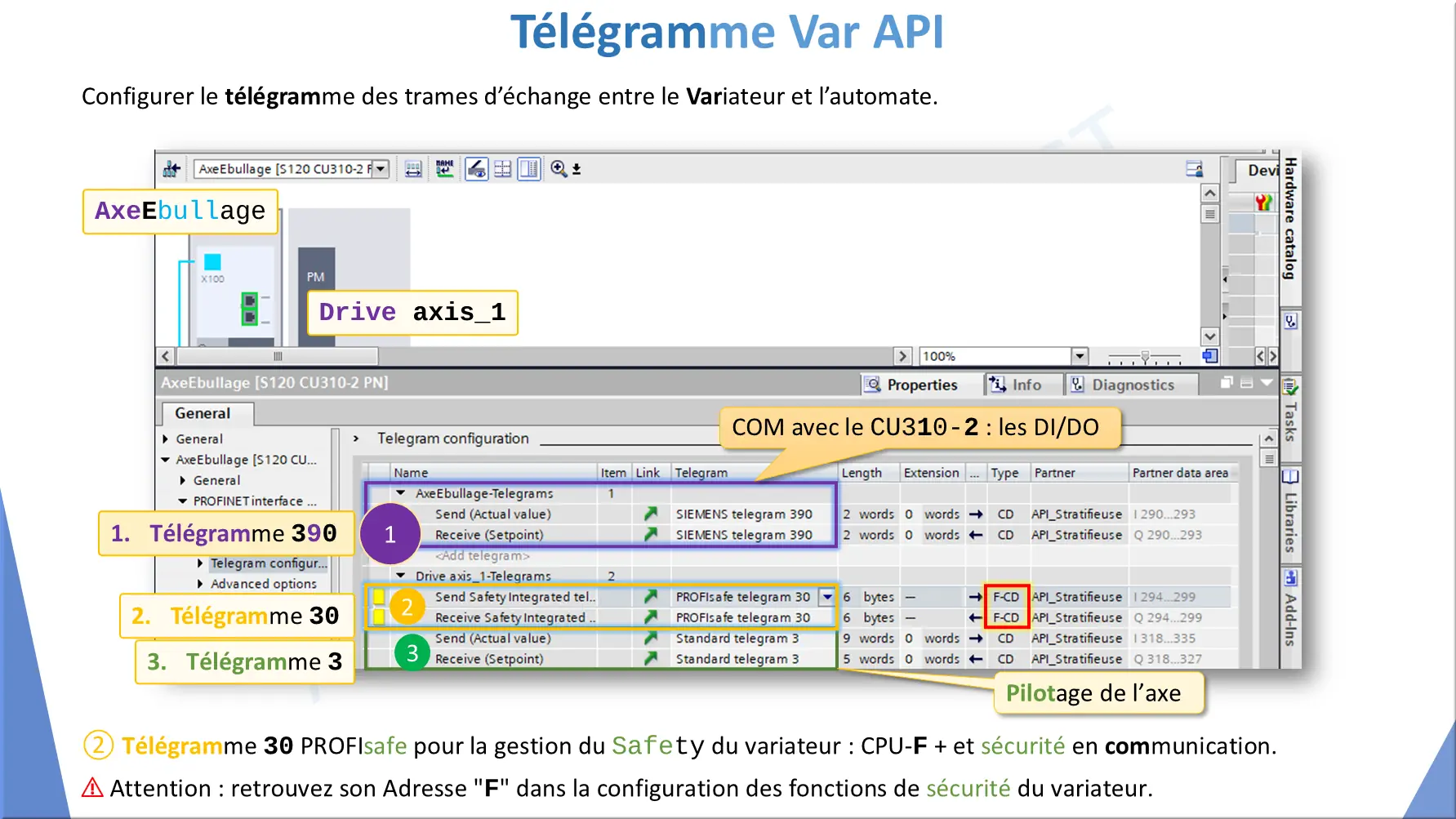Screen dimensions: 1456x819
Task: Switch to the Info tab
Action: click(1017, 385)
